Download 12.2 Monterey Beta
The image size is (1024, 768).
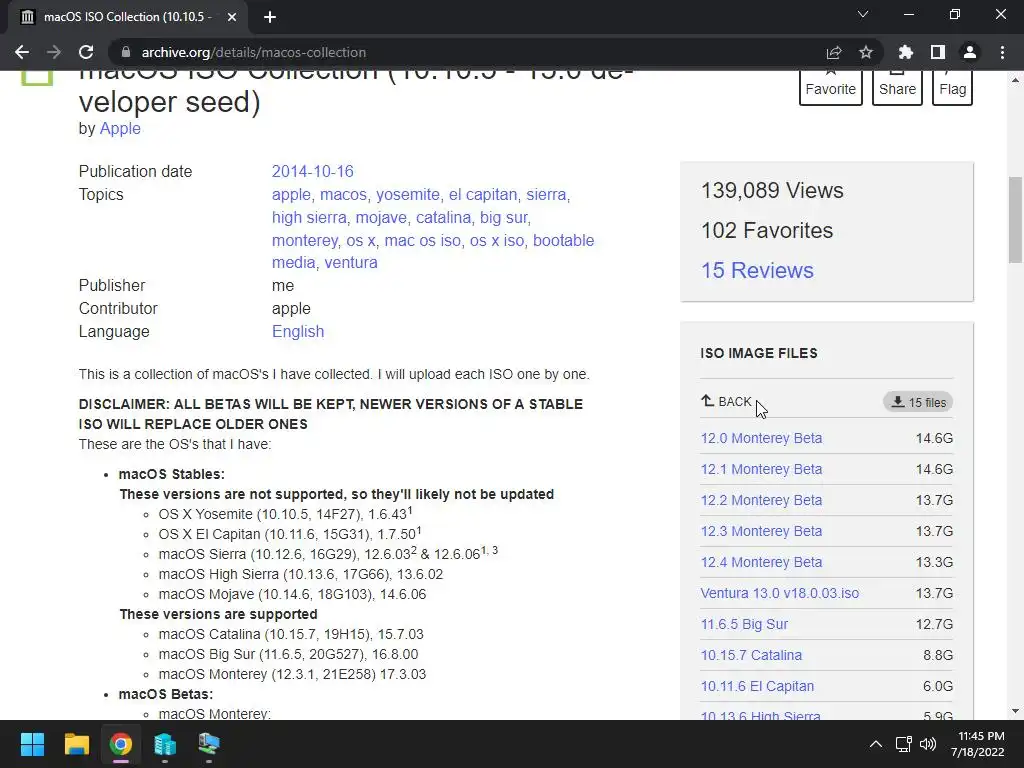(x=761, y=500)
